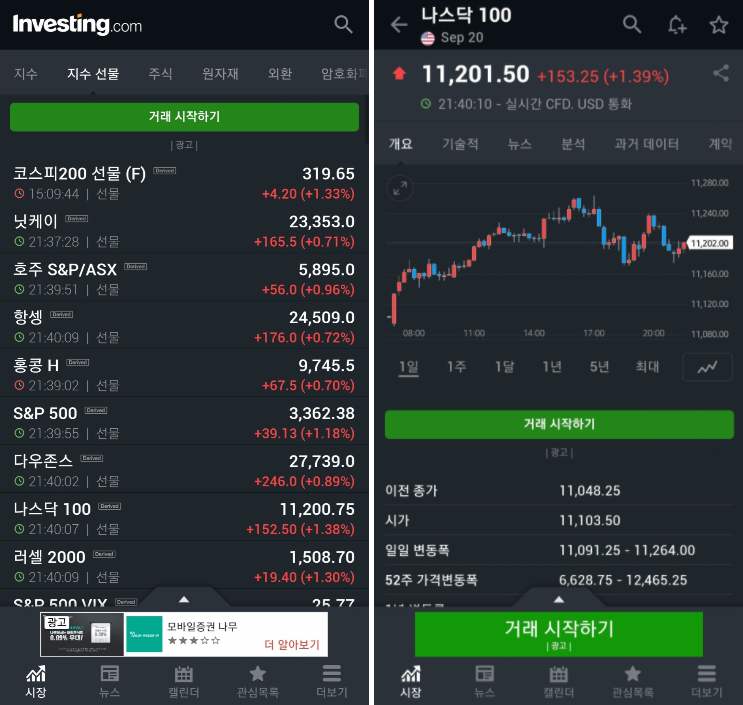Screen dimensions: 743x705
Task: Open the 코스피200 선물 (F) row
Action: click(184, 182)
